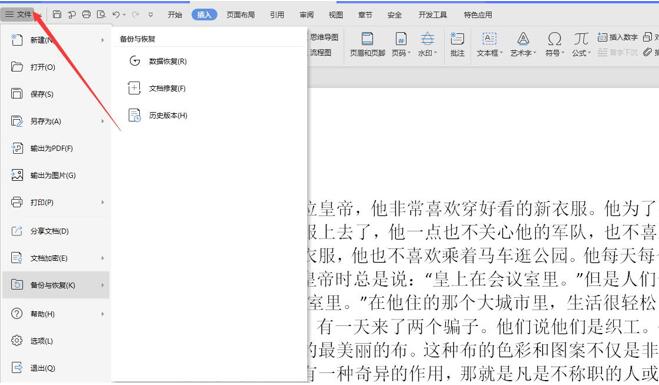659x385 pixels.
Task: Click the 文件 menu button
Action: [x=19, y=14]
